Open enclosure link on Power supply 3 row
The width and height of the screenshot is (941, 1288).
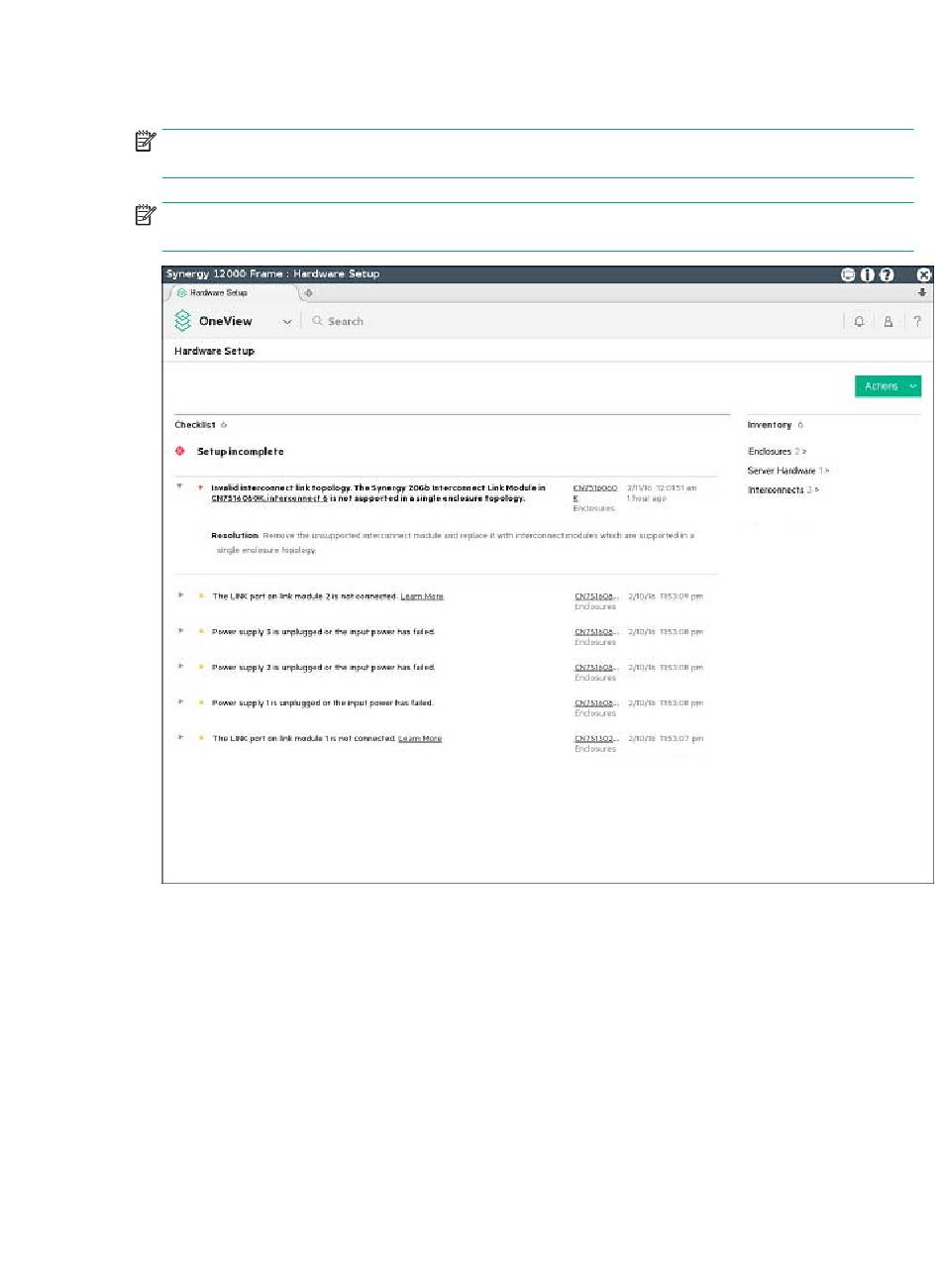click(596, 632)
